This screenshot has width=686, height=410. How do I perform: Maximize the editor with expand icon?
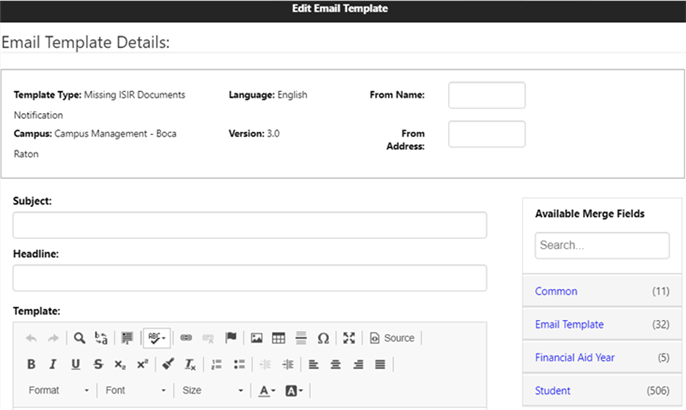tap(349, 338)
